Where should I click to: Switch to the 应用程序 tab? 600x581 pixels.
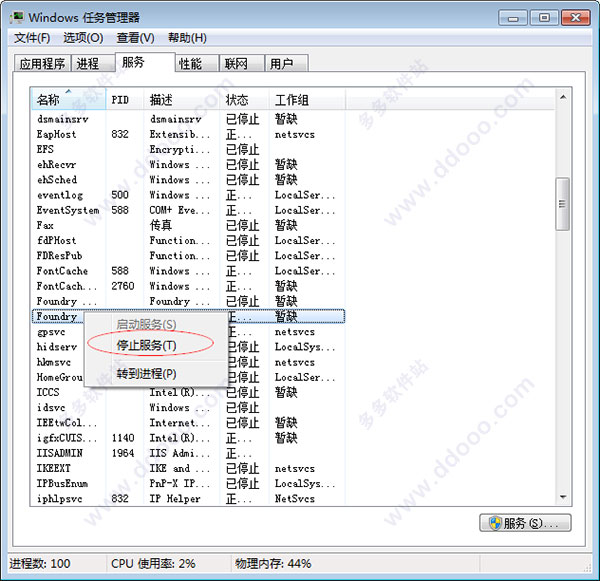click(42, 63)
